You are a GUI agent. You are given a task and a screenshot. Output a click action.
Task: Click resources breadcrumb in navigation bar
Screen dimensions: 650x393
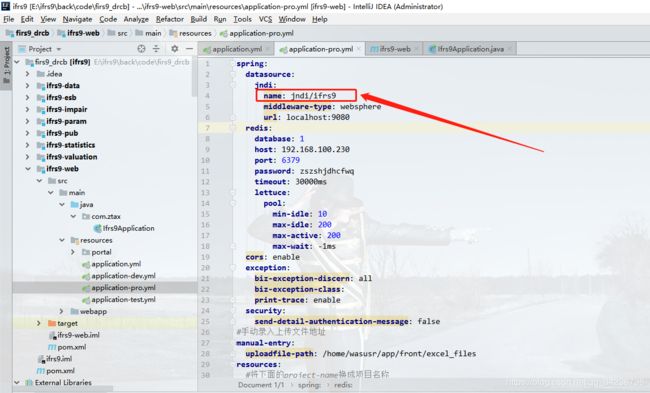191,33
